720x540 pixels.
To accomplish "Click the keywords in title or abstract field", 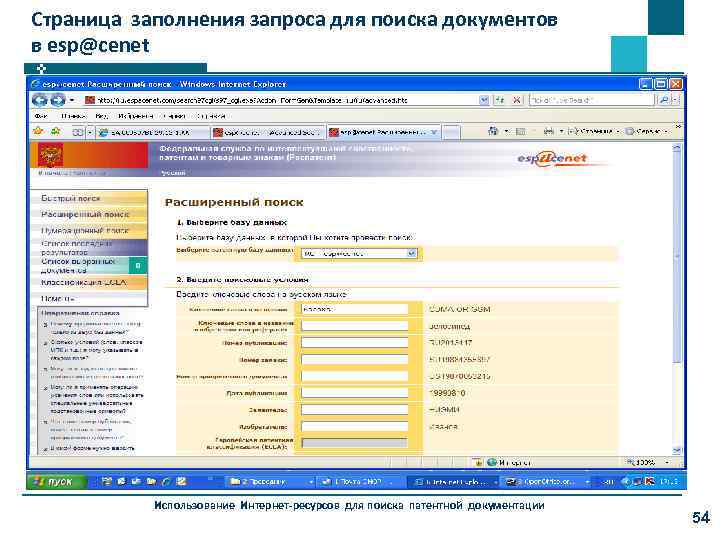I will coord(354,326).
